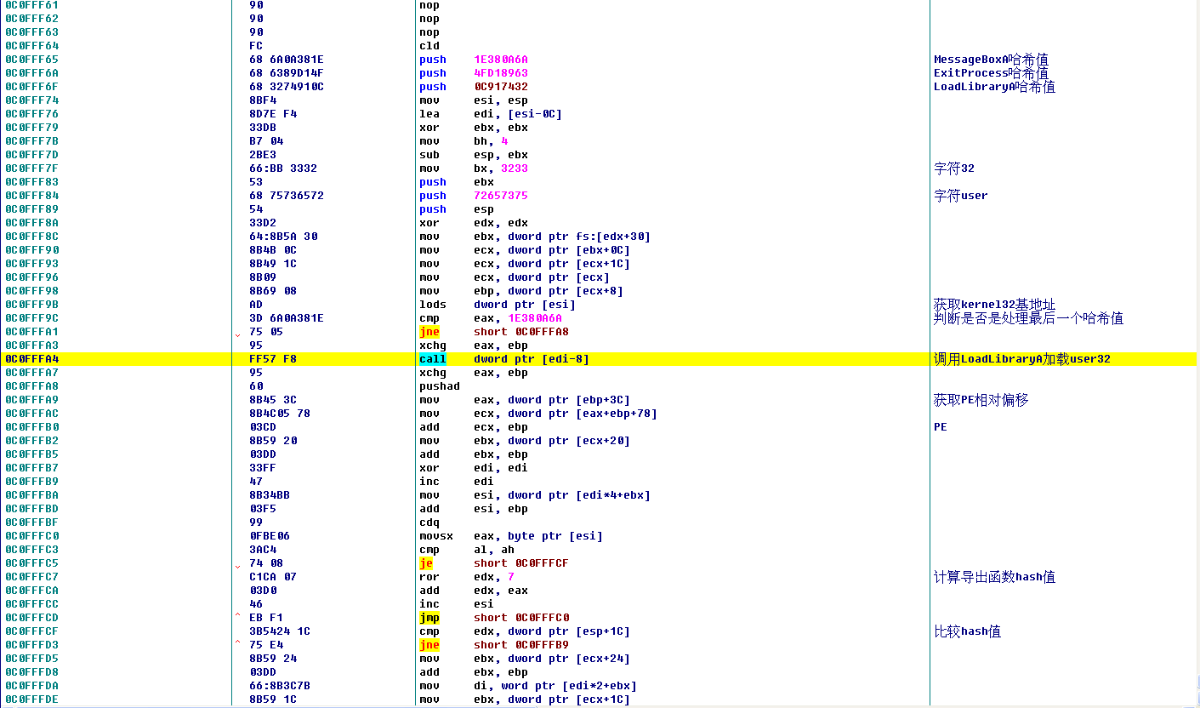Click the cdq instruction
This screenshot has width=1200, height=708.
click(x=429, y=522)
